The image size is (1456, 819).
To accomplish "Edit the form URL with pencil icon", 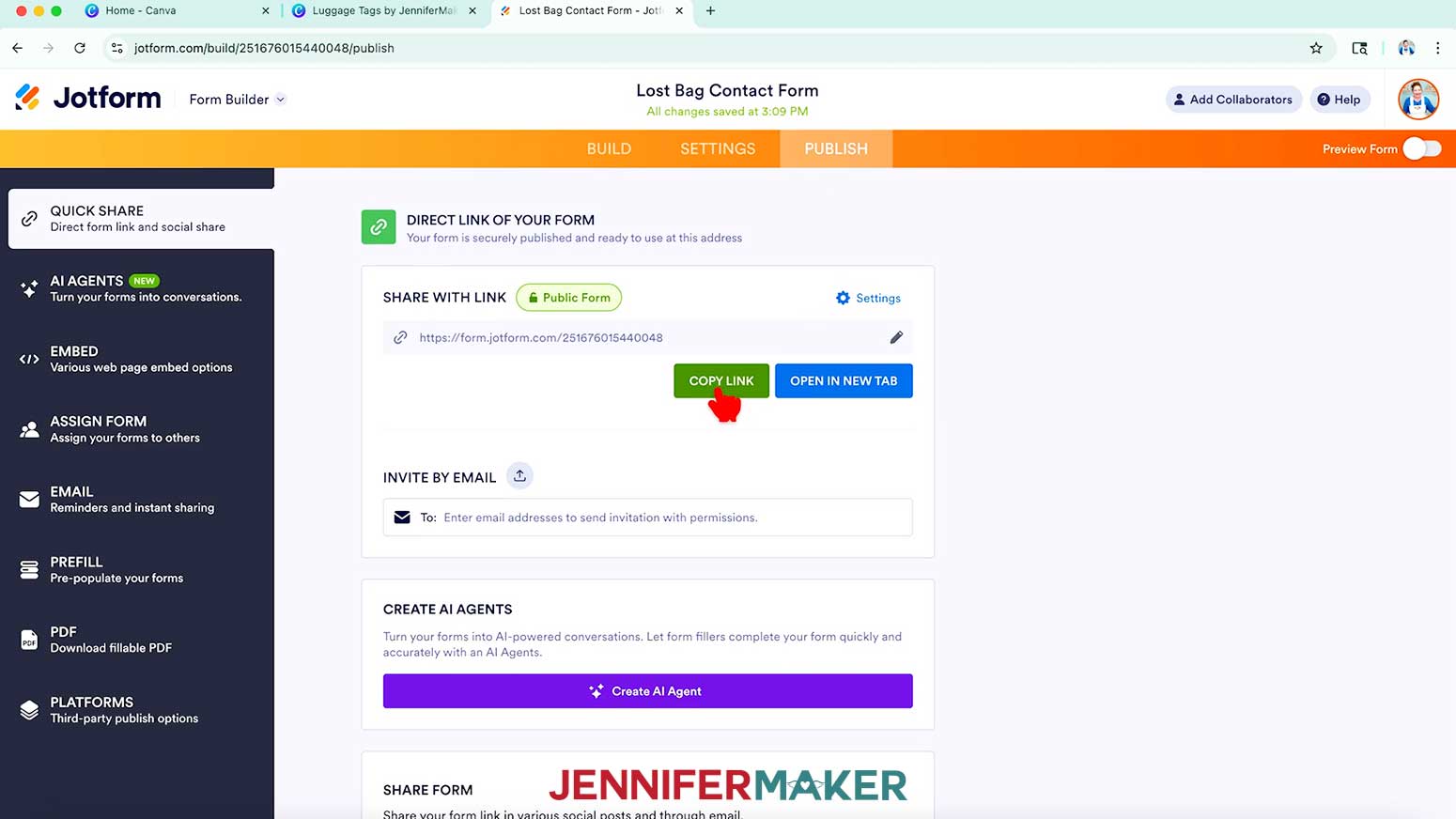I will pyautogui.click(x=896, y=337).
